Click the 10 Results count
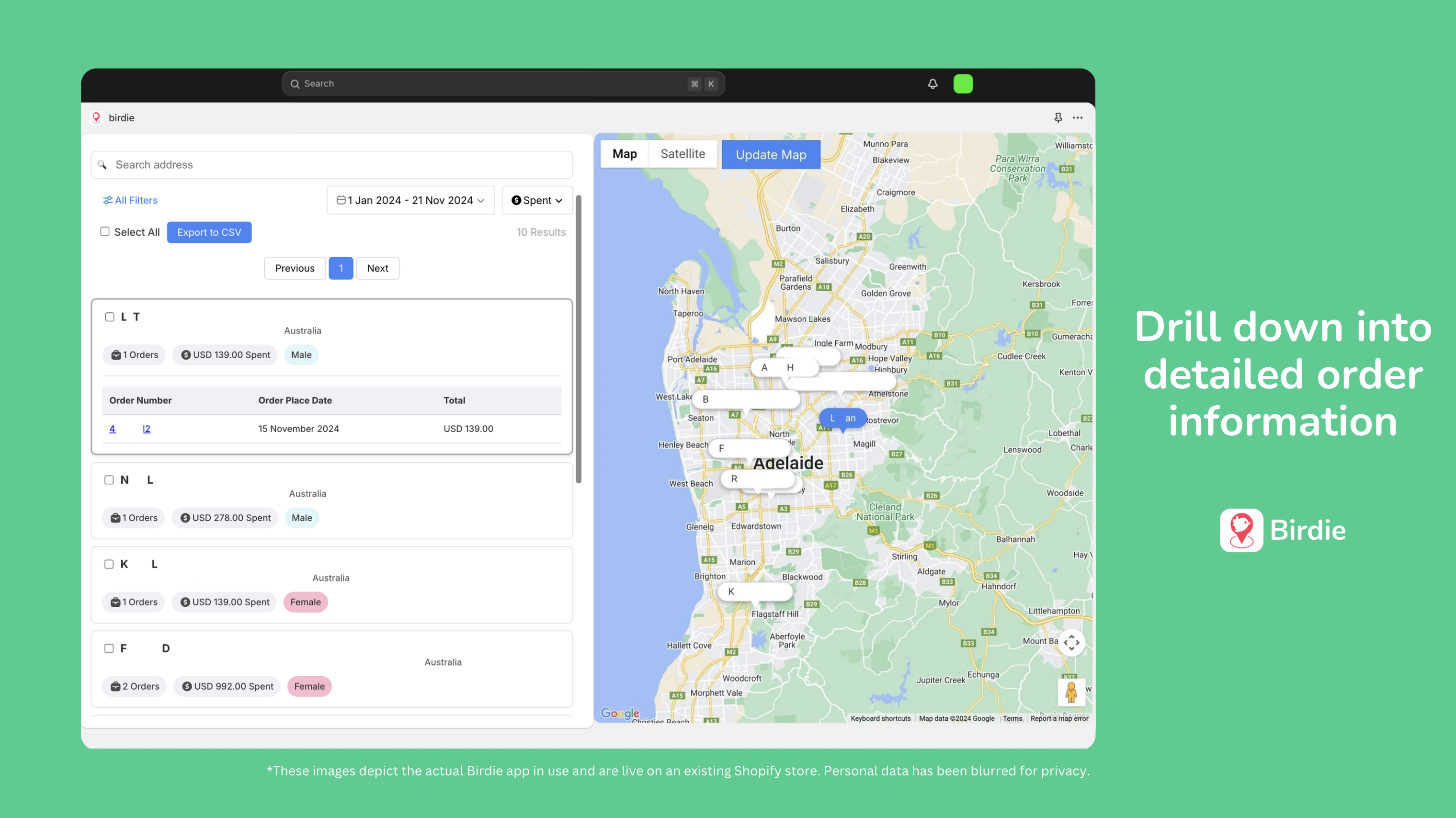 pos(541,232)
